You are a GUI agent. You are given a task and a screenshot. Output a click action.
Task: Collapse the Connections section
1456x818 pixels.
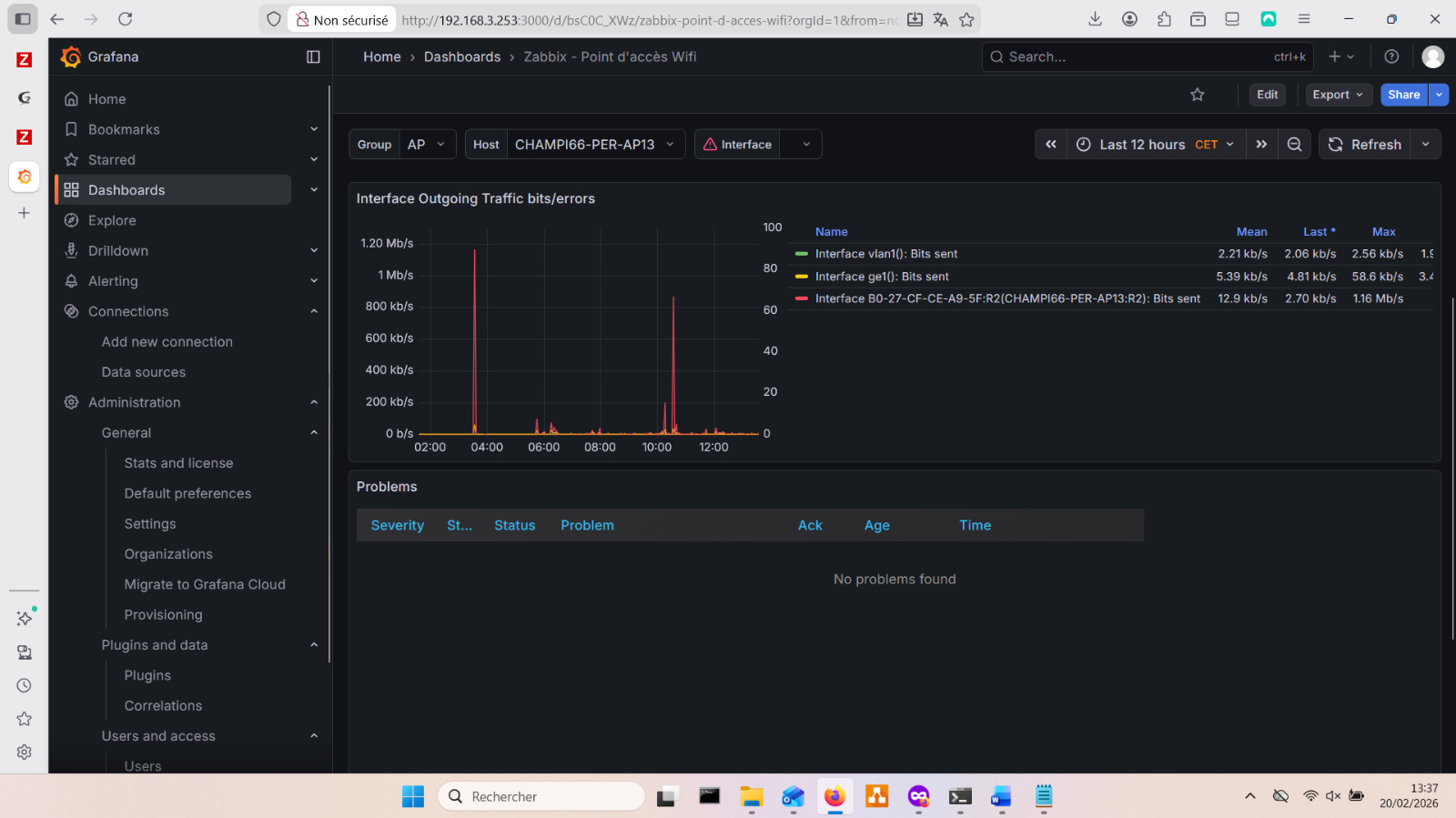click(314, 311)
